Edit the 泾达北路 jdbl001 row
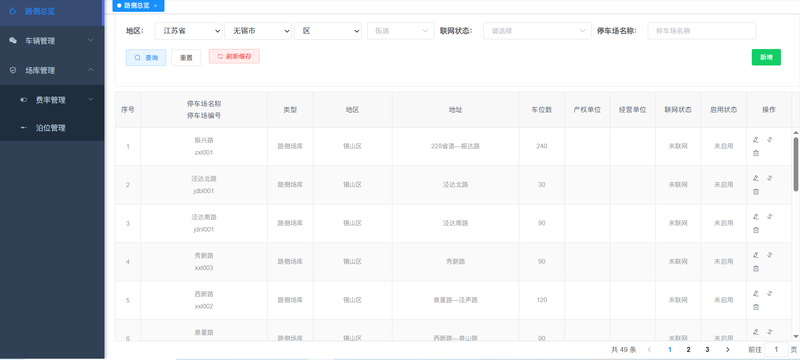This screenshot has height=360, width=800. point(756,178)
